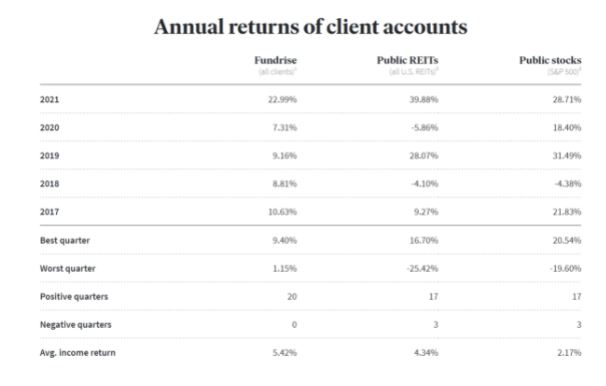Click the Best quarter row label
606x386 pixels.
(x=65, y=240)
